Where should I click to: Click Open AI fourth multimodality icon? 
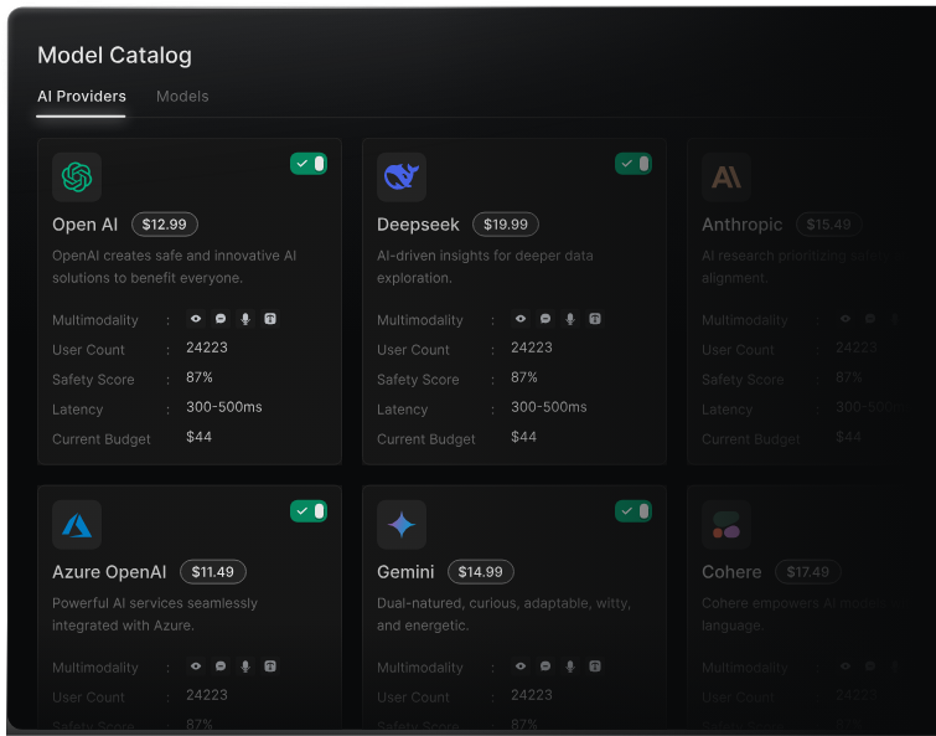270,319
